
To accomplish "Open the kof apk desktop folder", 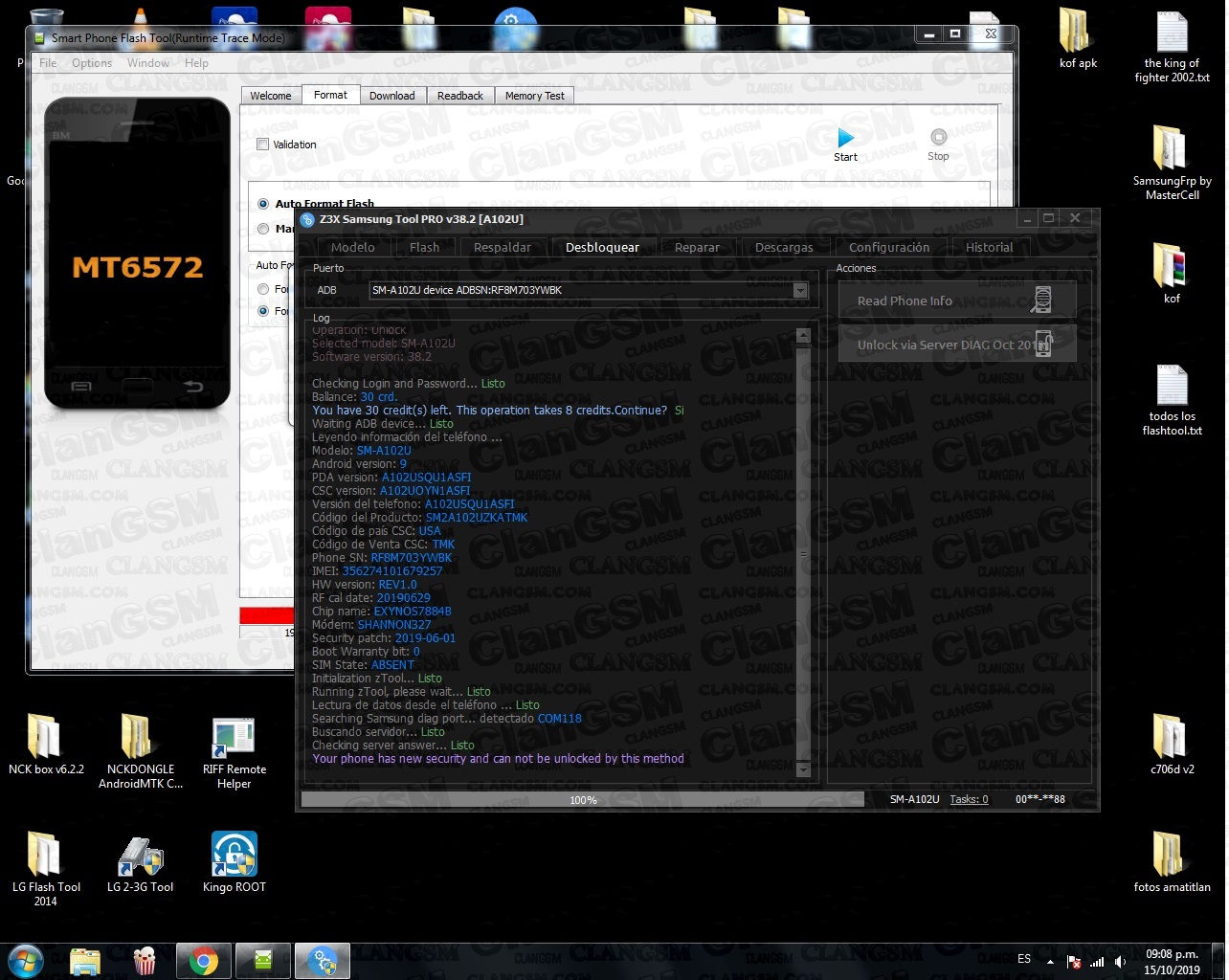I will click(1078, 38).
